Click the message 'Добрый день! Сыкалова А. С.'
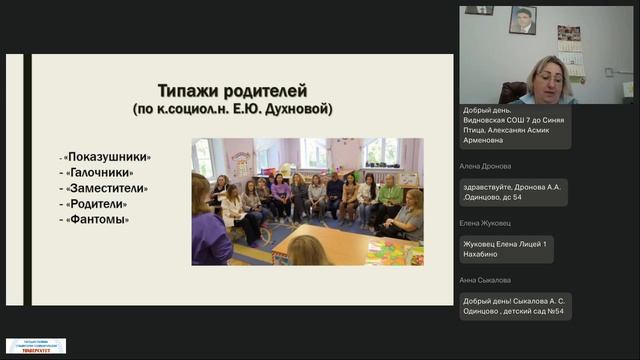 click(x=516, y=306)
